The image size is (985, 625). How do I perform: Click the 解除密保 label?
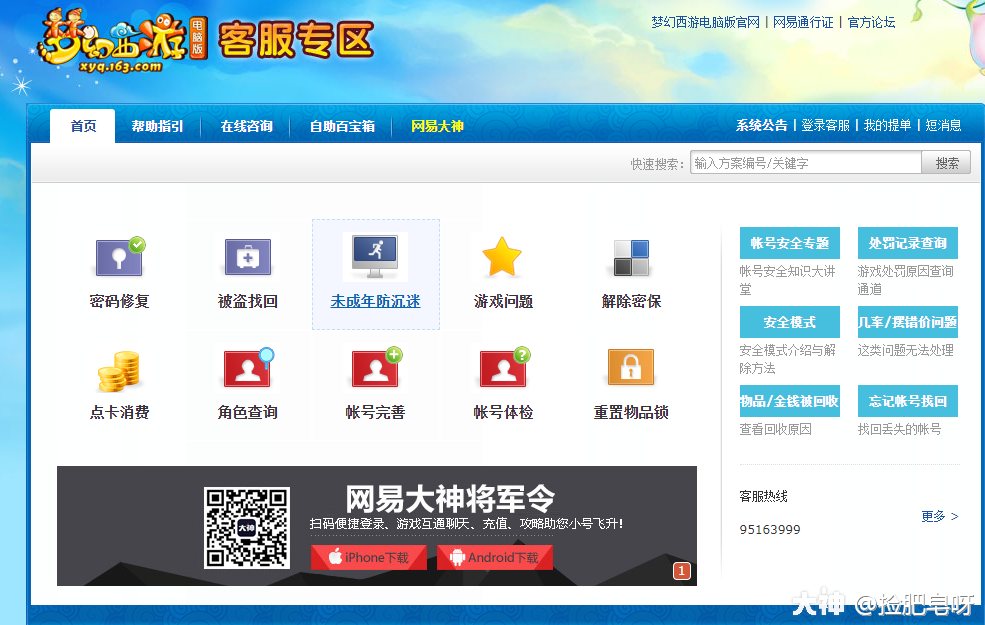pyautogui.click(x=631, y=302)
